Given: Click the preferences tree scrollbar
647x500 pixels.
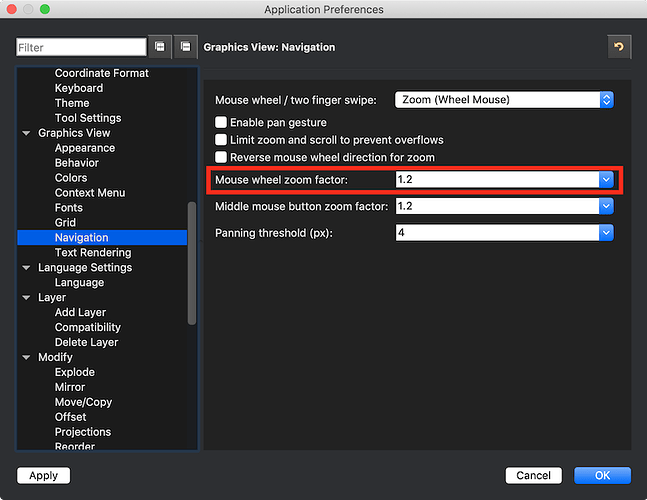Looking at the screenshot, I should click(191, 263).
